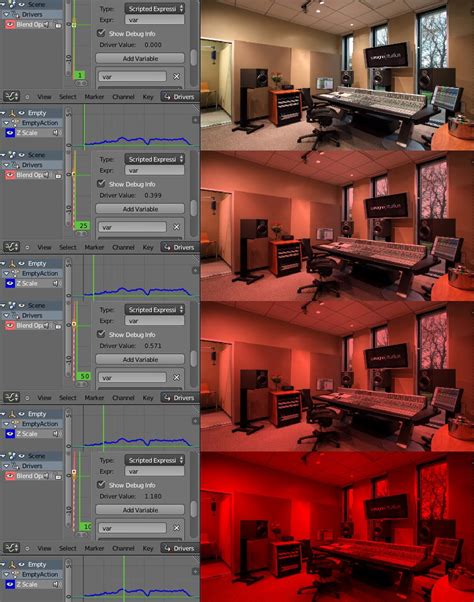Remove var variable in Driver Value 0.000 panel
This screenshot has height=602, width=474.
(x=177, y=76)
